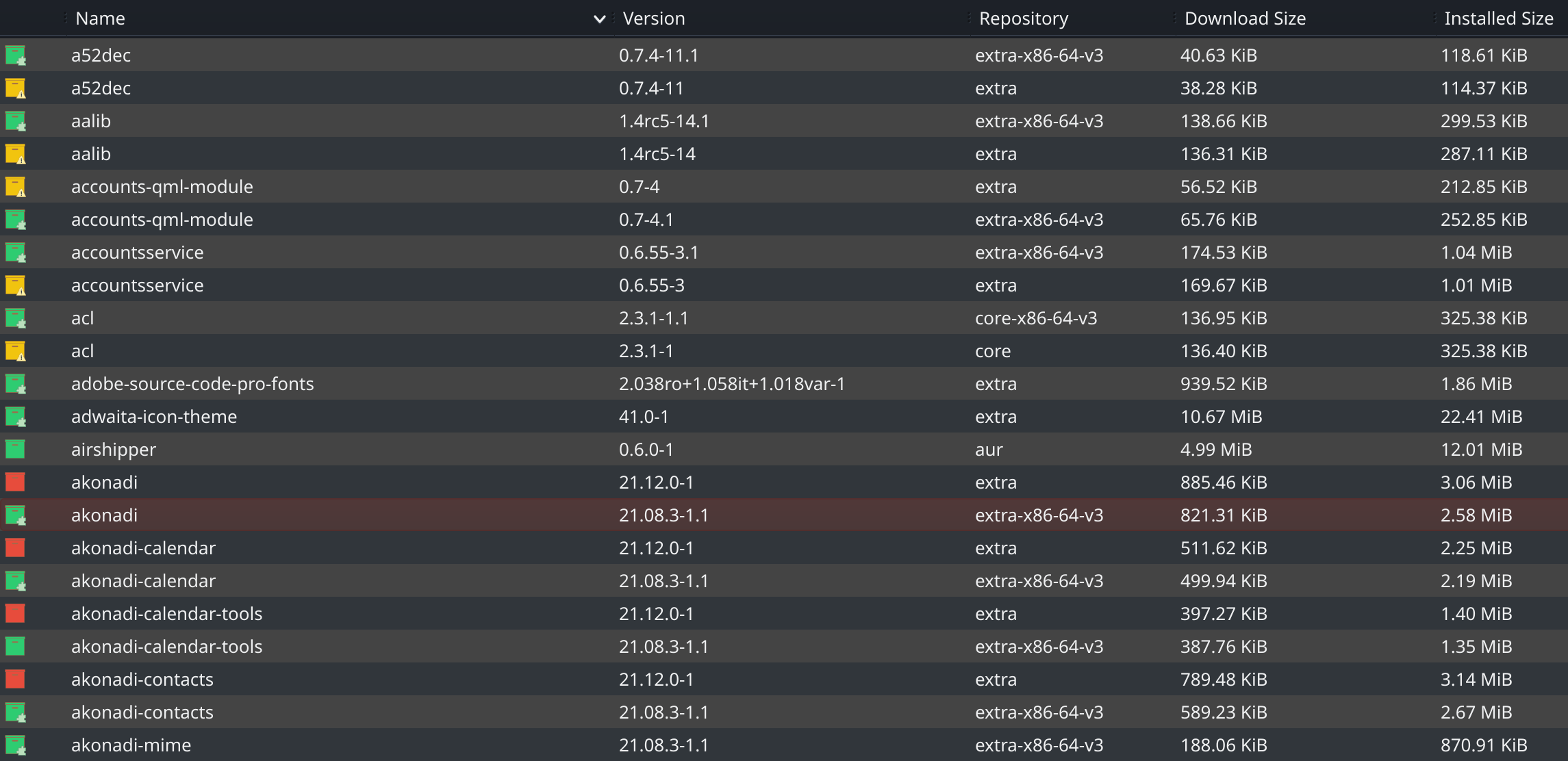1568x761 pixels.
Task: Select adobe-source-code-pro-fonts package name
Action: tap(192, 384)
